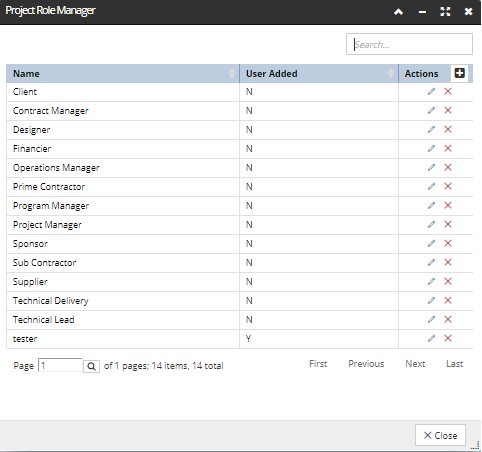Edit the Technical Lead role
The width and height of the screenshot is (482, 452).
431,319
